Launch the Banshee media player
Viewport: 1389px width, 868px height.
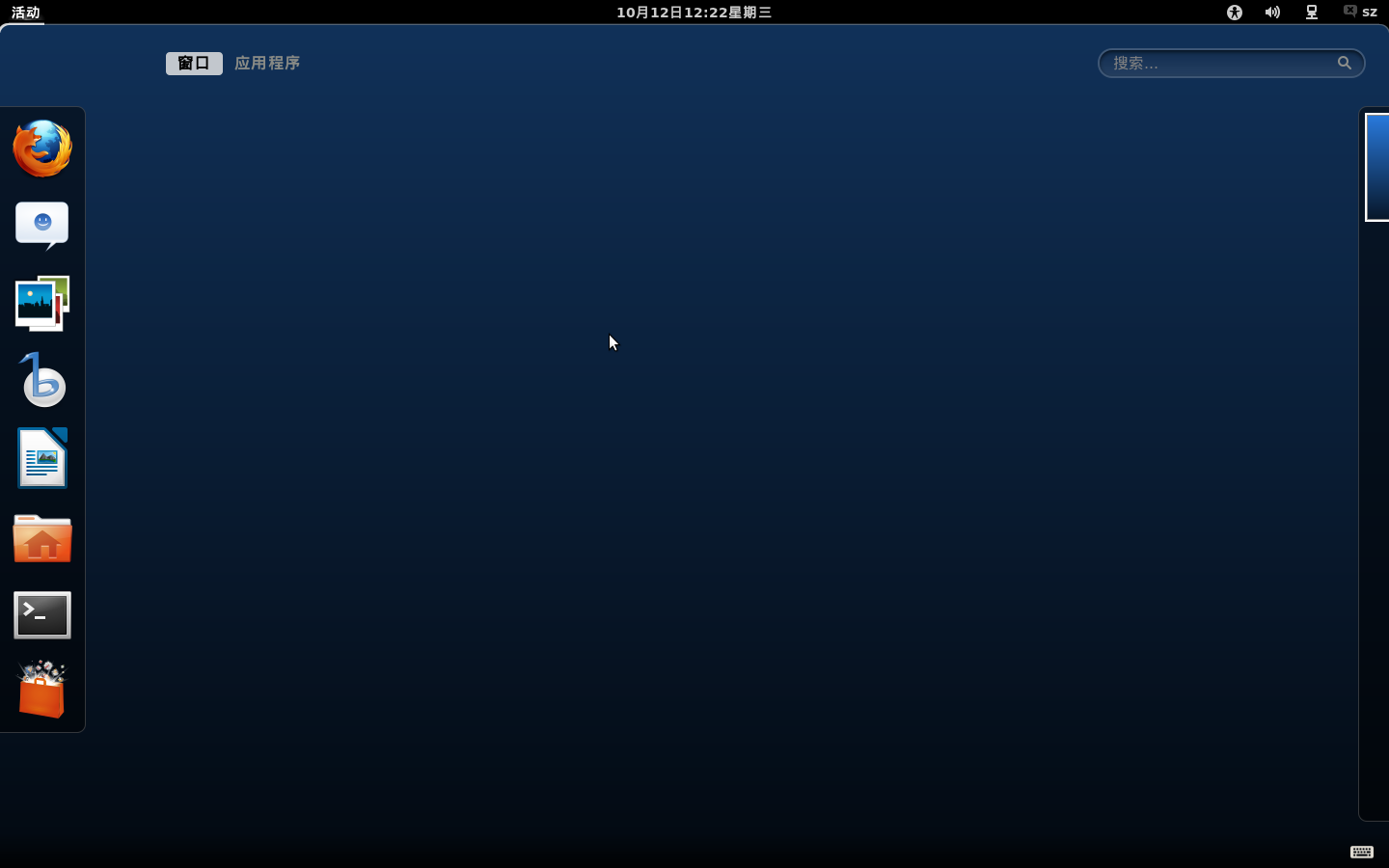42,380
